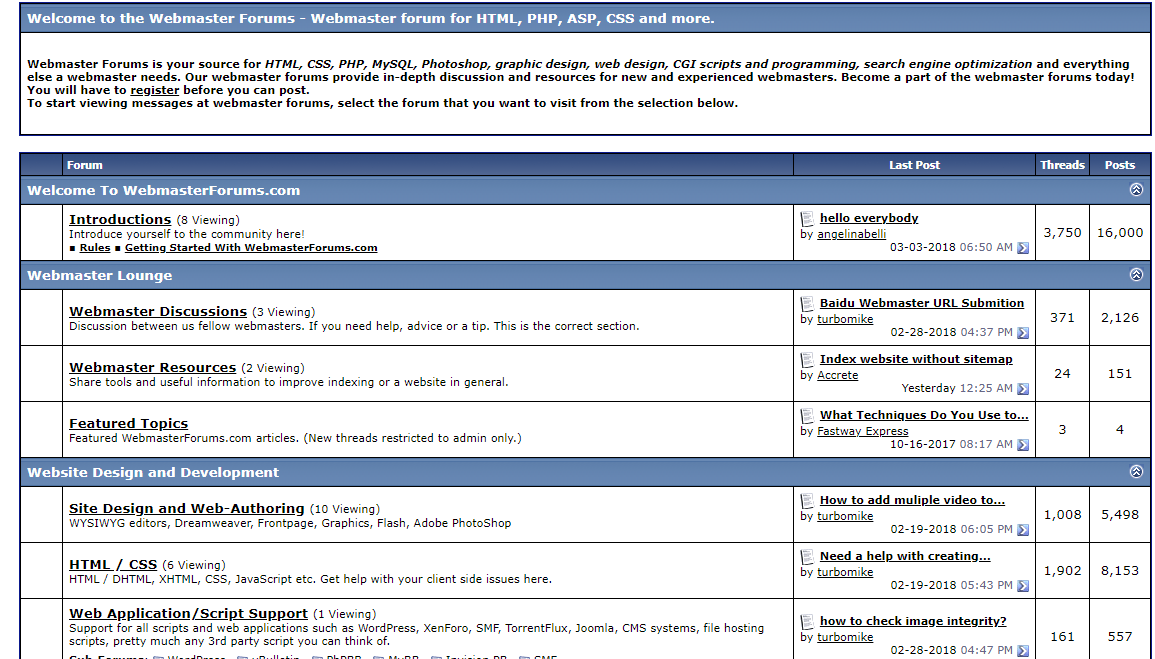This screenshot has width=1155, height=659.
Task: Click go-to-last-post arrow in Introductions row
Action: point(1023,248)
